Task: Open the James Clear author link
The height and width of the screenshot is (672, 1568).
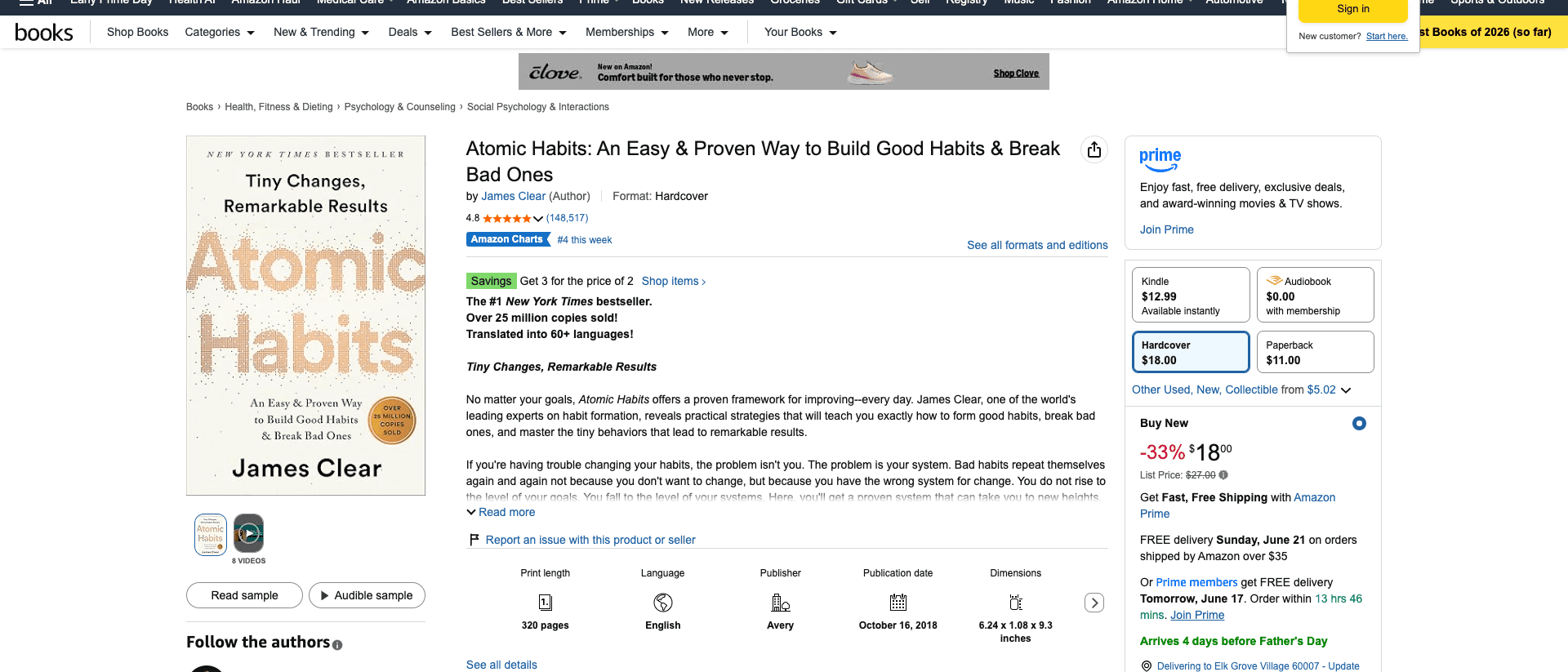Action: point(513,196)
